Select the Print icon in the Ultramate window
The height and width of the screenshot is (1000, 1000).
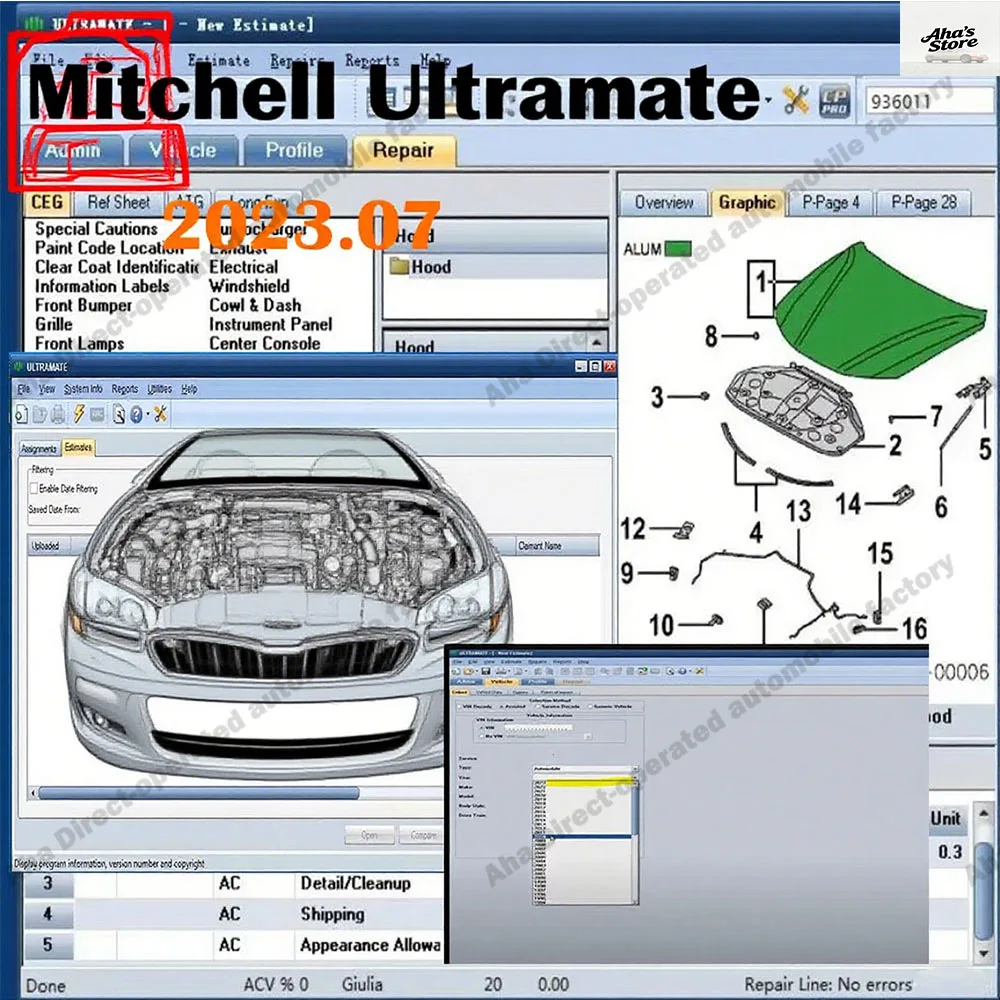coord(58,413)
